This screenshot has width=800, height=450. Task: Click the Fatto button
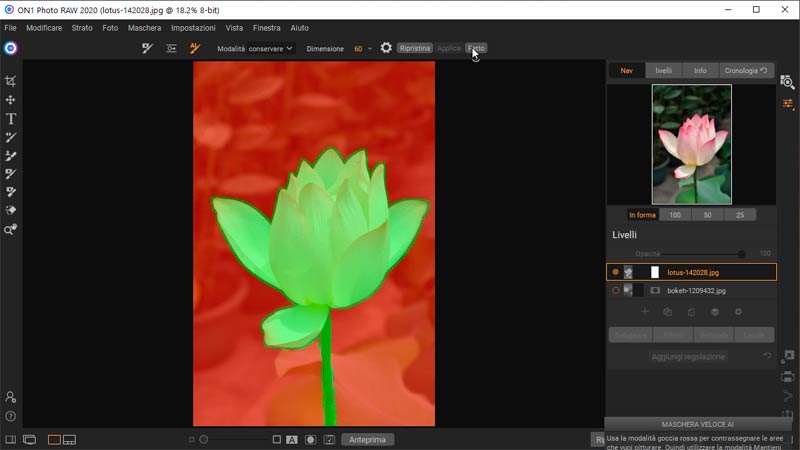click(476, 48)
